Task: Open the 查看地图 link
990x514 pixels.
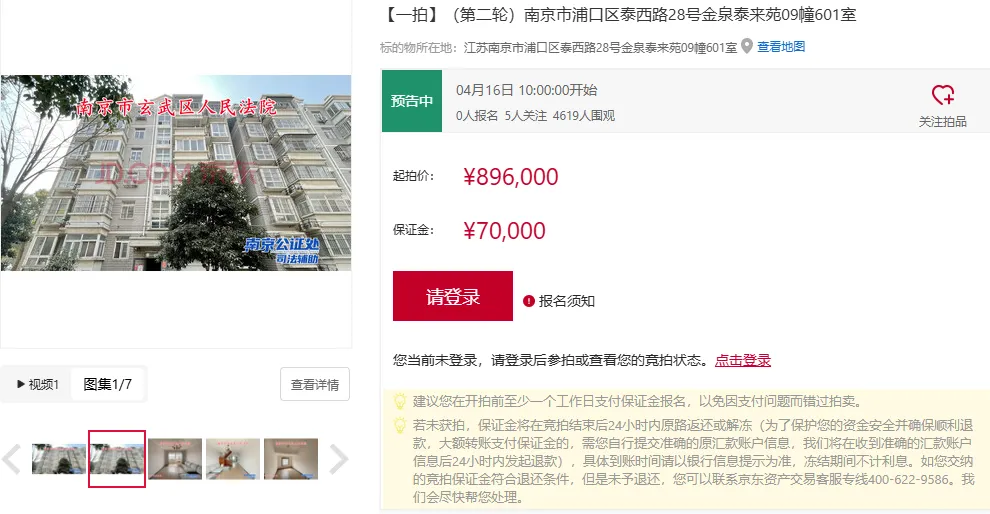Action: pos(781,47)
